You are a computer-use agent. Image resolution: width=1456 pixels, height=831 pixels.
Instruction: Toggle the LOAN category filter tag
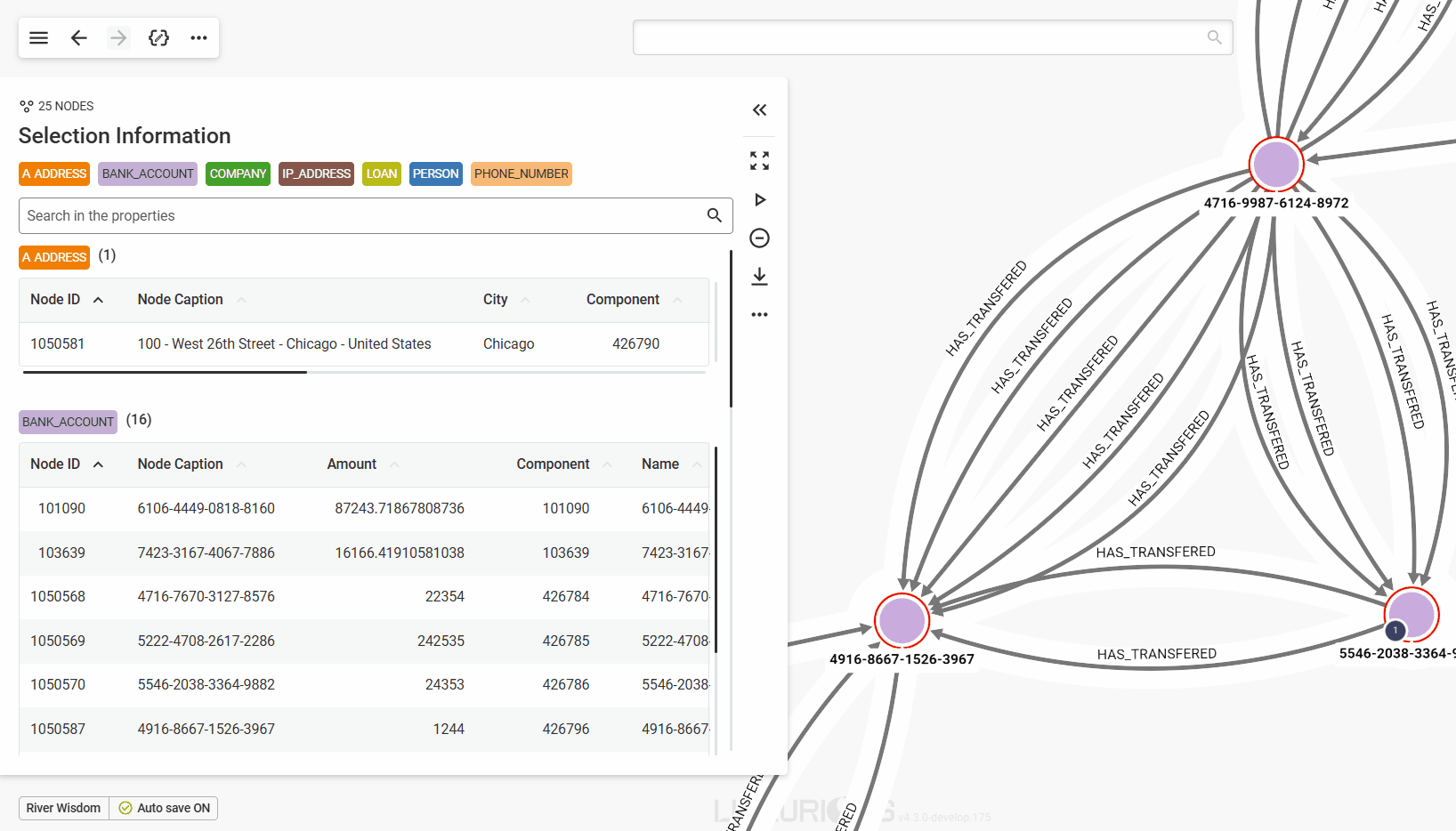381,174
